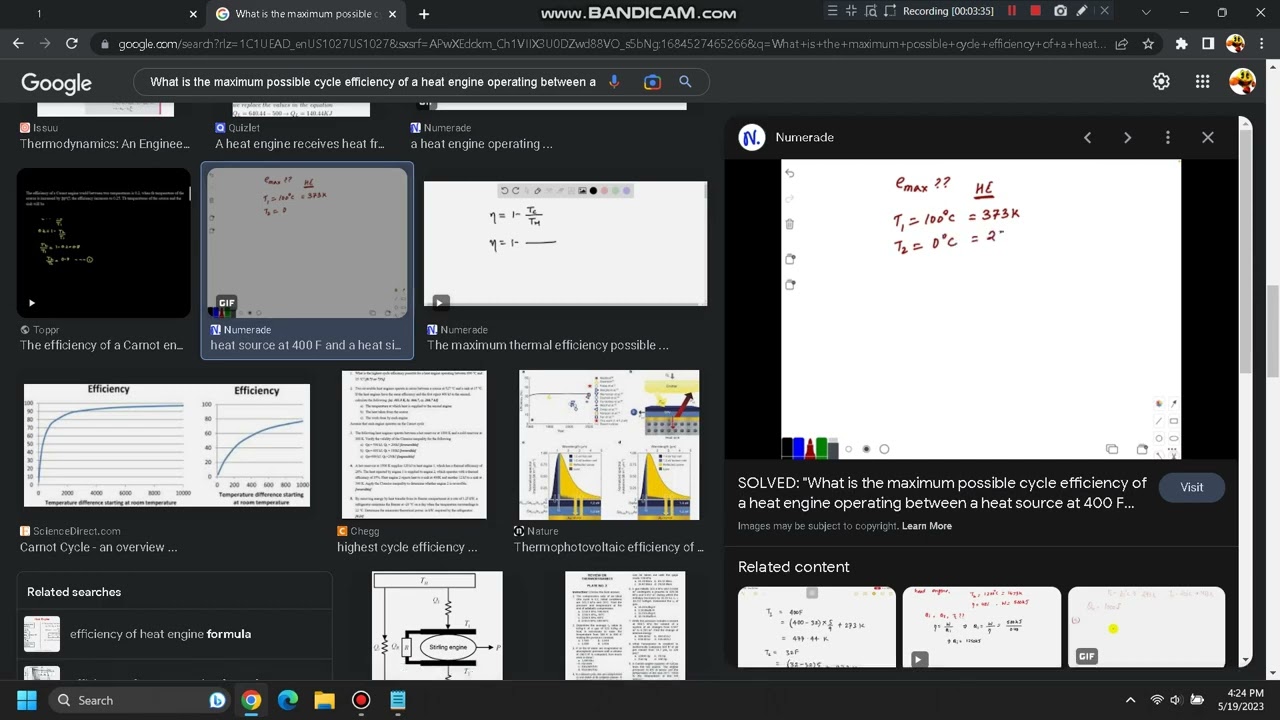Click the Carnot Cycle overview caption
This screenshot has width=1280, height=720.
[98, 547]
